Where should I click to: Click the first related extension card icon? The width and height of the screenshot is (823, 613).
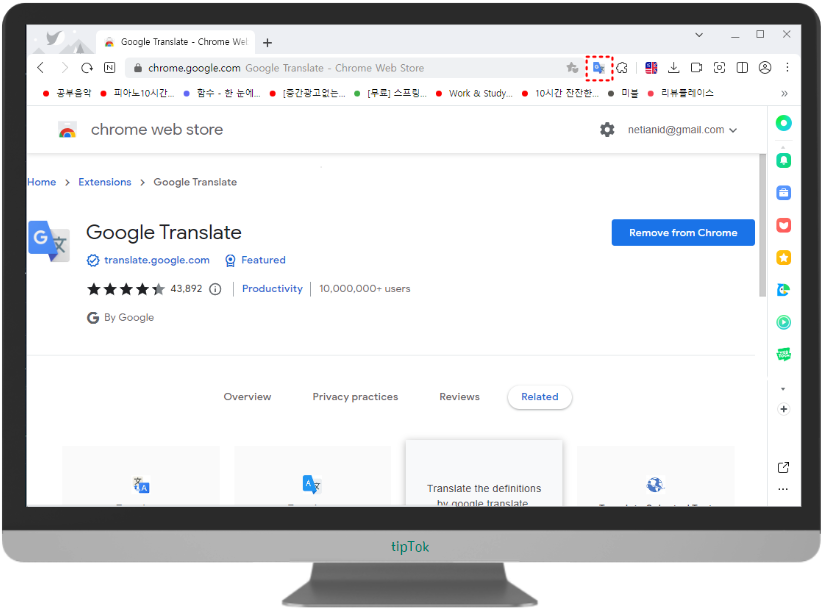(x=141, y=484)
